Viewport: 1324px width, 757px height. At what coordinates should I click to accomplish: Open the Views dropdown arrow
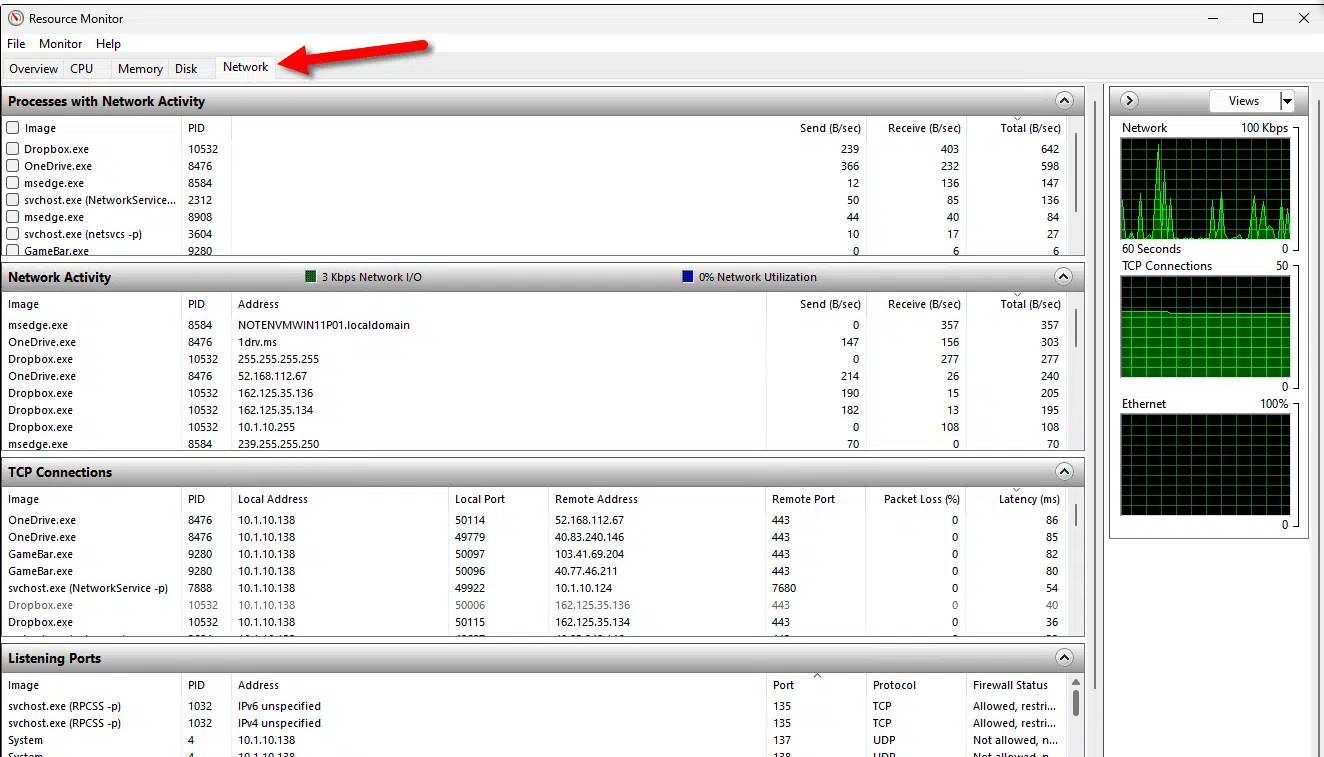[x=1287, y=101]
